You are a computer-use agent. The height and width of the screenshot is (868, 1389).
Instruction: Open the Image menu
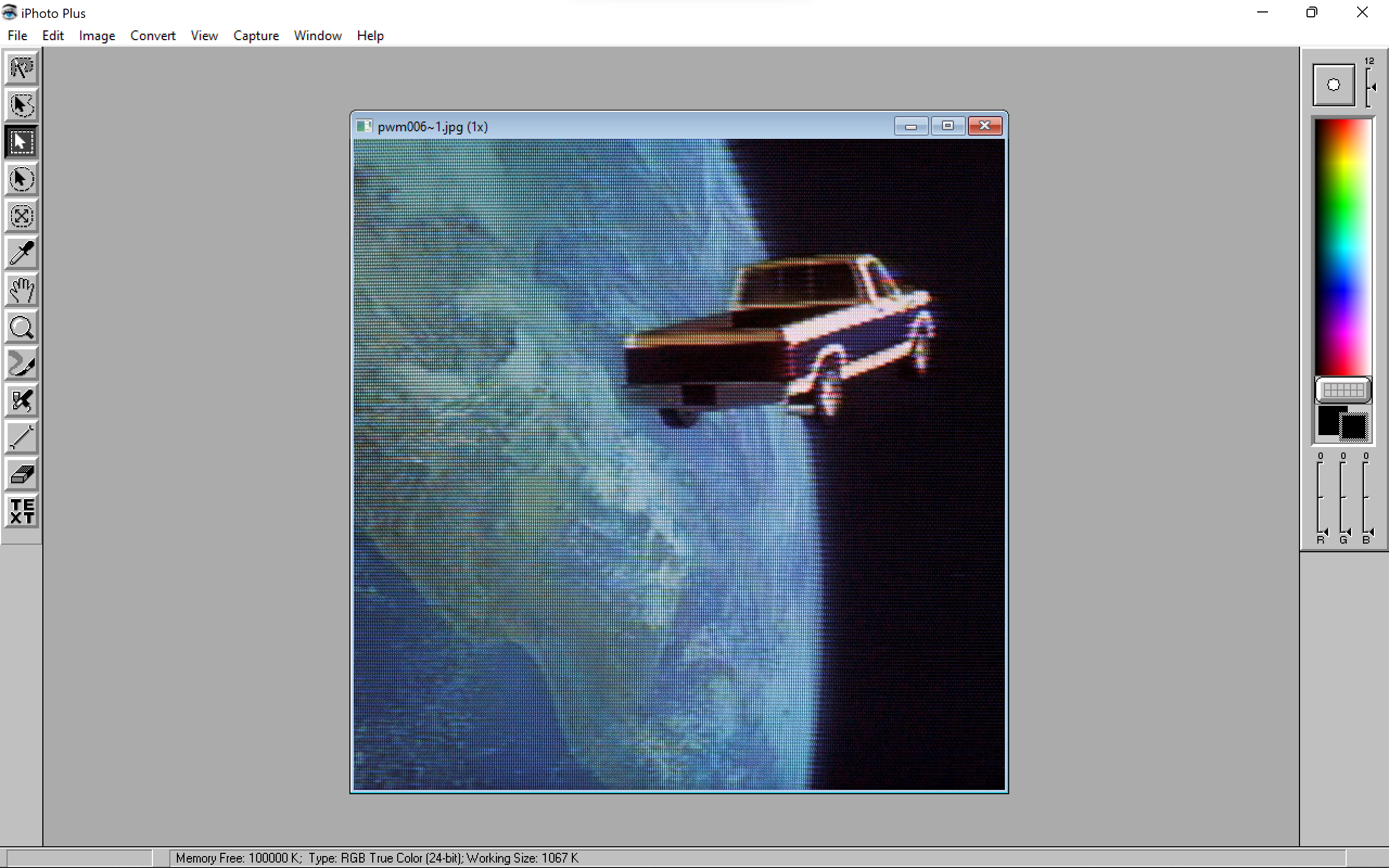pos(97,36)
